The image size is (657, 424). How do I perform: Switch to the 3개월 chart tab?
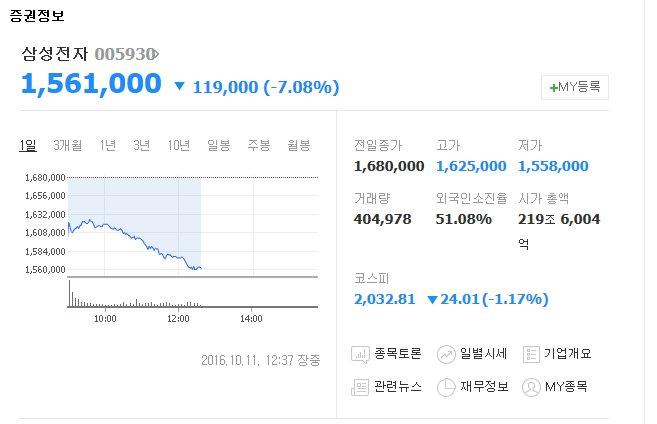[x=67, y=146]
